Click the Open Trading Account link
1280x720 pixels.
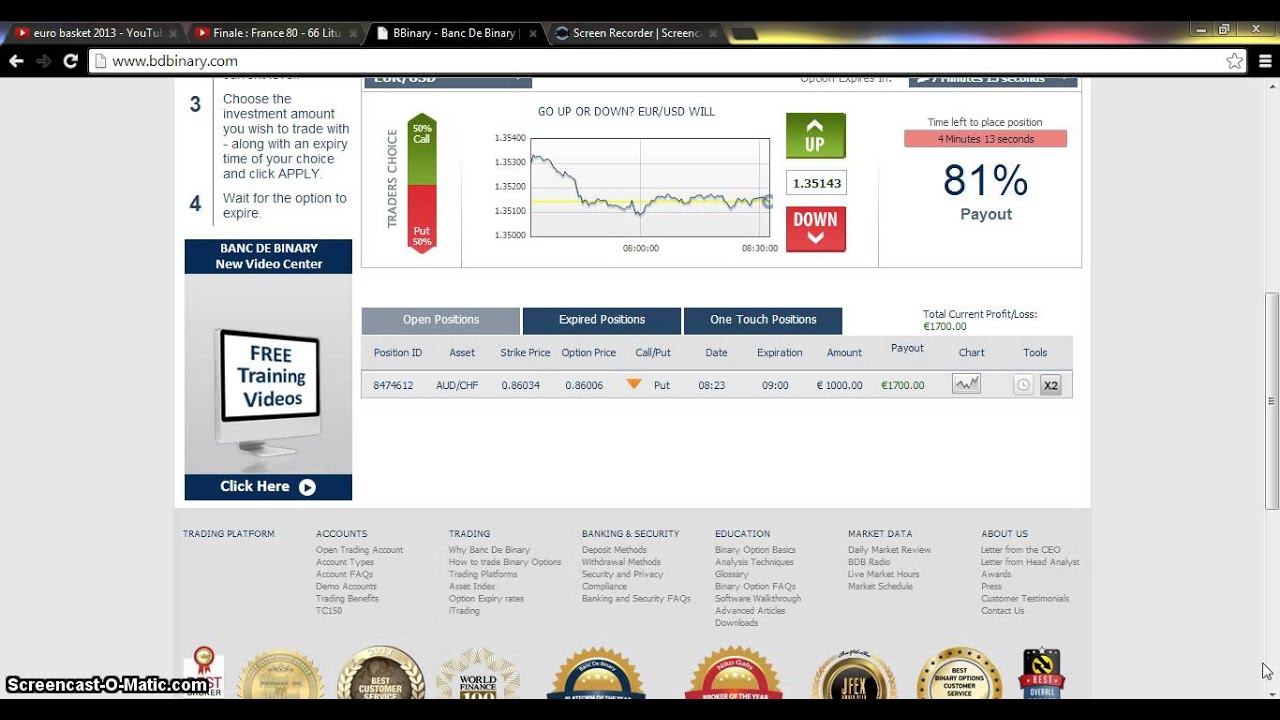(x=359, y=550)
